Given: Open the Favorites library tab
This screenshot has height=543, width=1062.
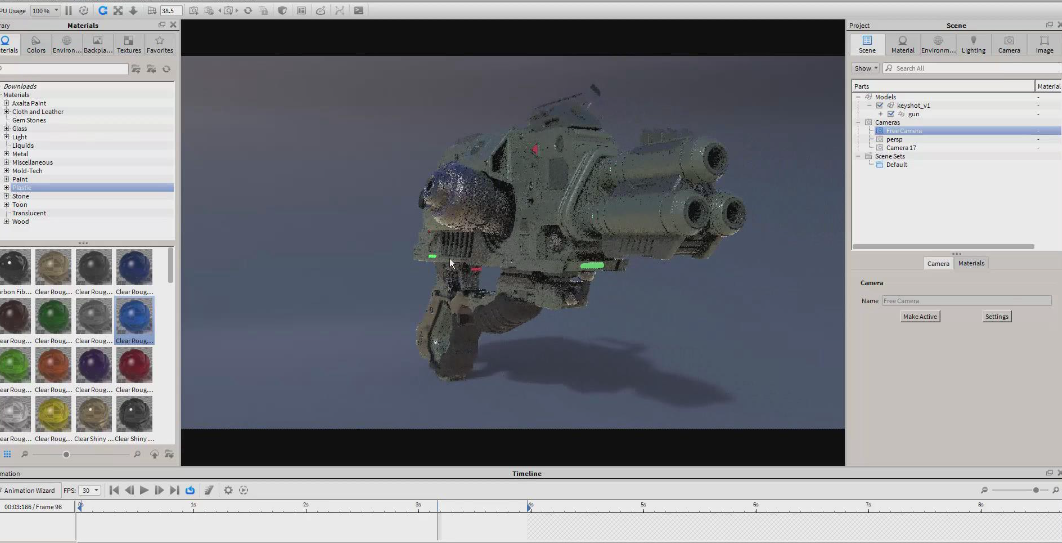Looking at the screenshot, I should pos(159,45).
